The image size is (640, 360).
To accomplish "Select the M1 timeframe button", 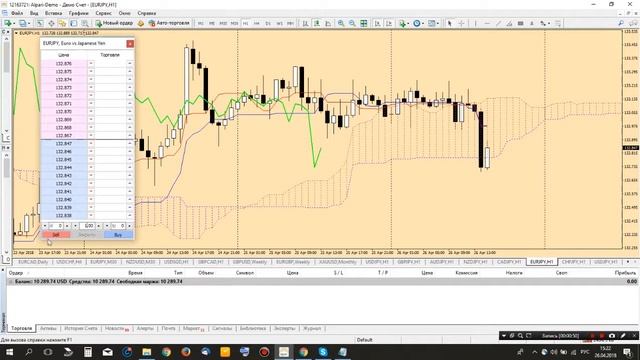I will [x=200, y=24].
